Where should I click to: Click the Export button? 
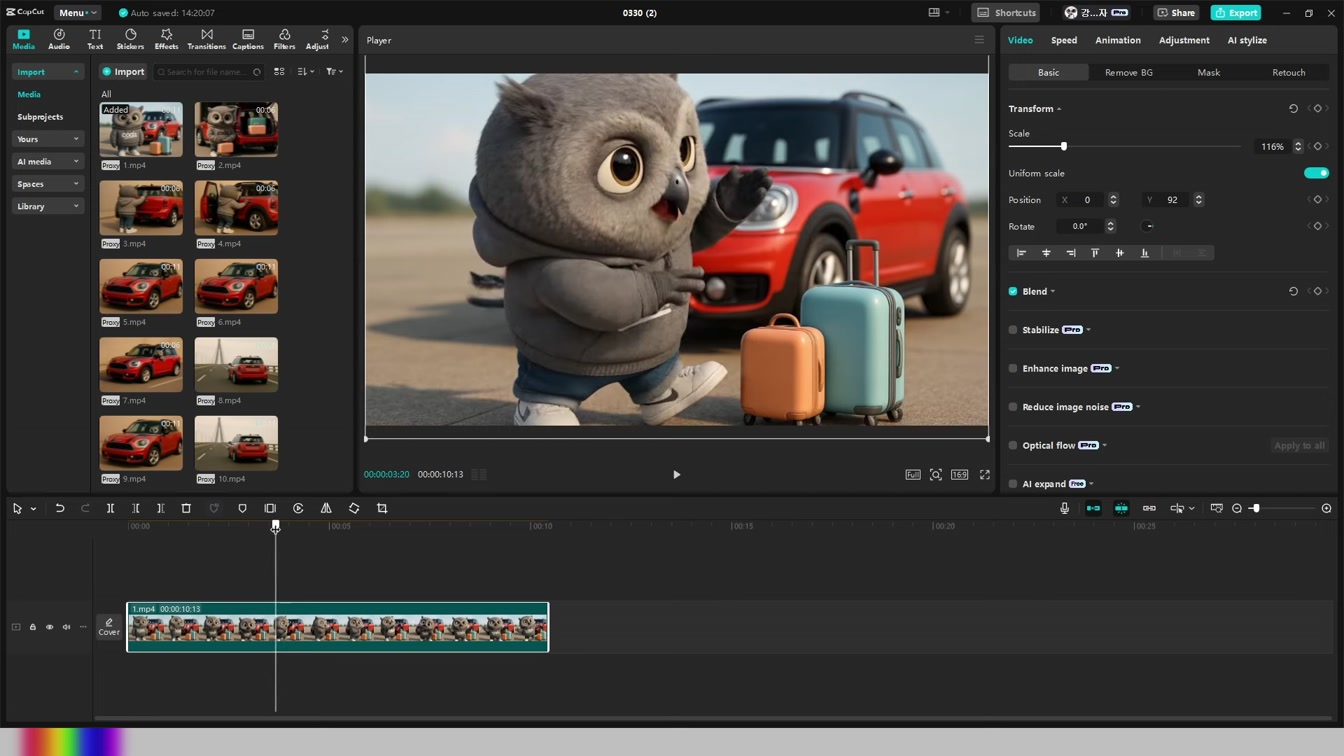(1236, 13)
